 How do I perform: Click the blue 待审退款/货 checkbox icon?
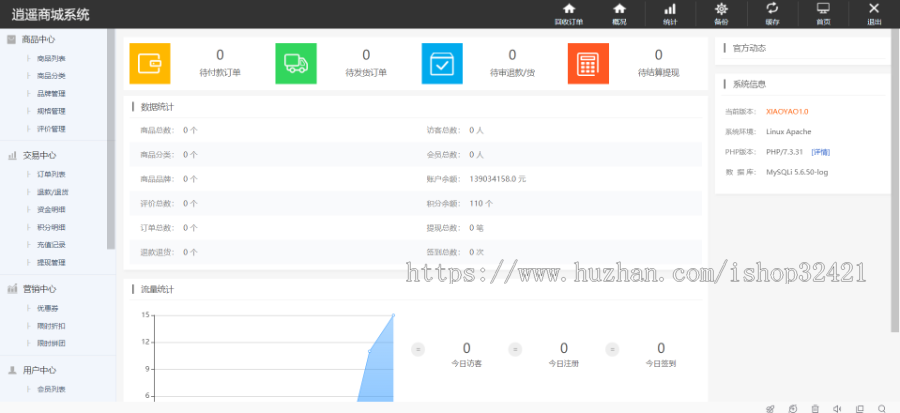tap(442, 64)
